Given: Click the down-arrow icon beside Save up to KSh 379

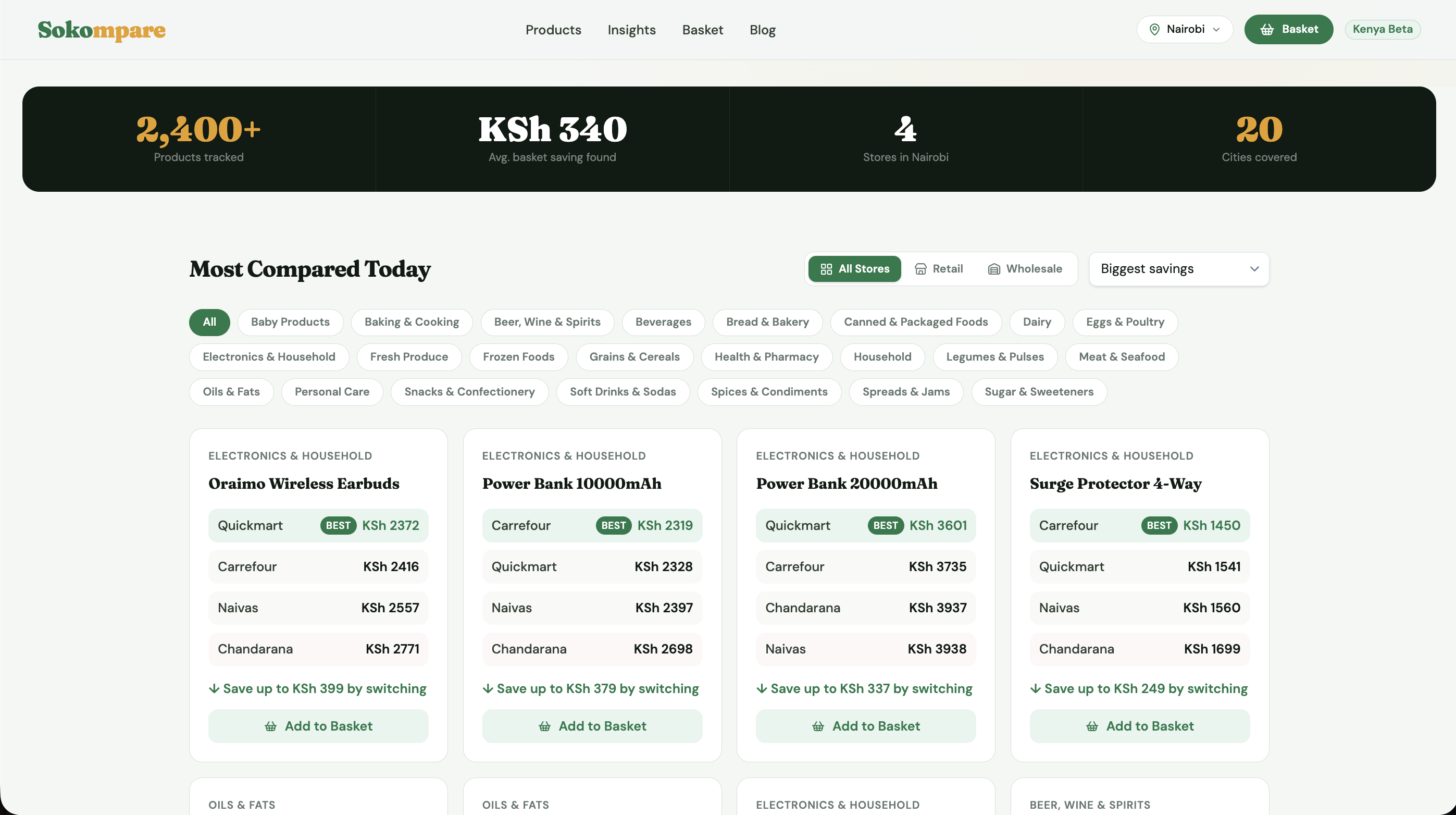Looking at the screenshot, I should (488, 688).
